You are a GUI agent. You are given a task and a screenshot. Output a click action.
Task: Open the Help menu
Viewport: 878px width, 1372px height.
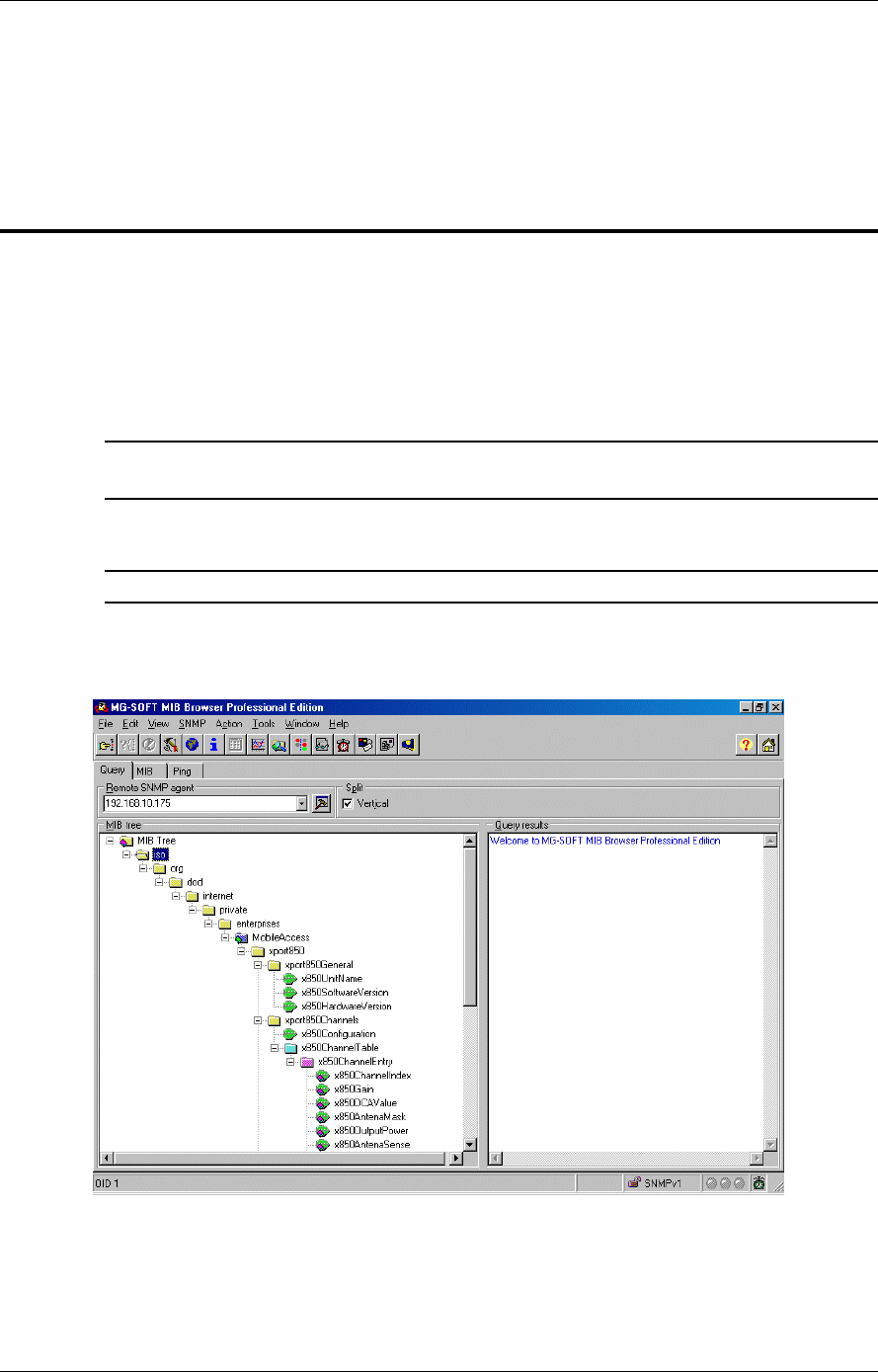click(339, 724)
